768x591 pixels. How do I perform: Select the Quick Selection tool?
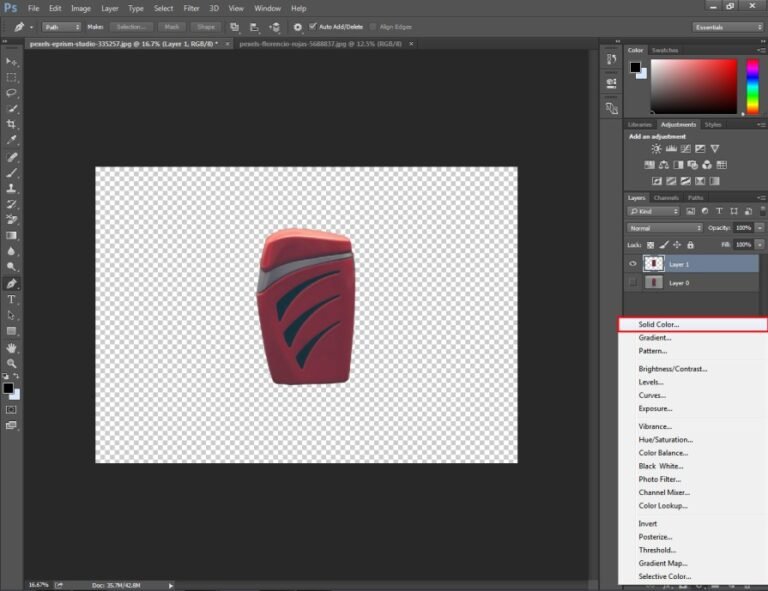pyautogui.click(x=11, y=109)
